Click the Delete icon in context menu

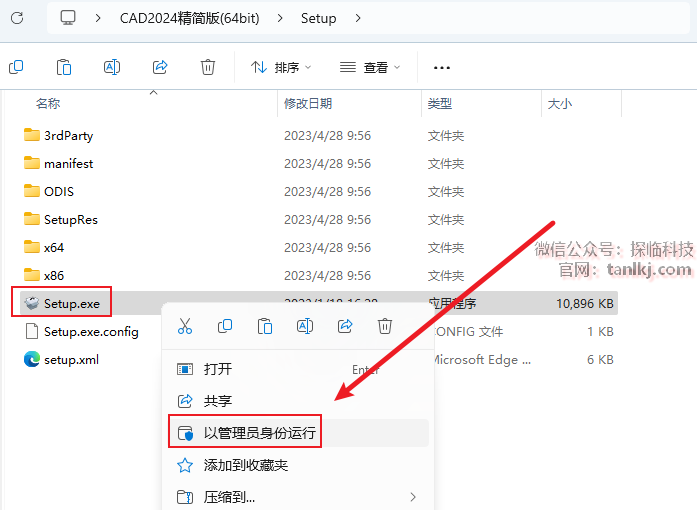point(385,326)
